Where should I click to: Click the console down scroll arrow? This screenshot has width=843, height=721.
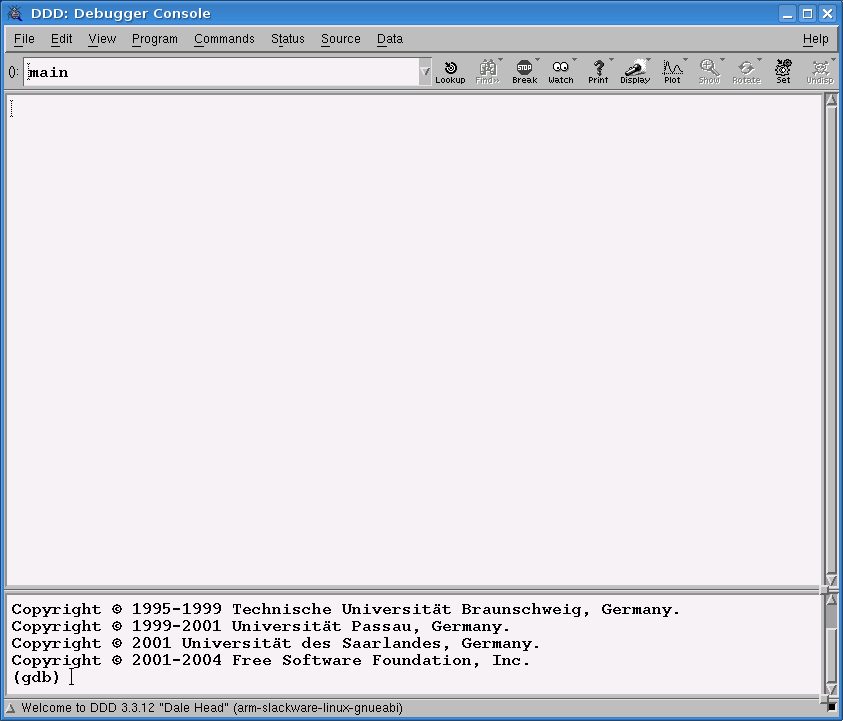tap(831, 688)
